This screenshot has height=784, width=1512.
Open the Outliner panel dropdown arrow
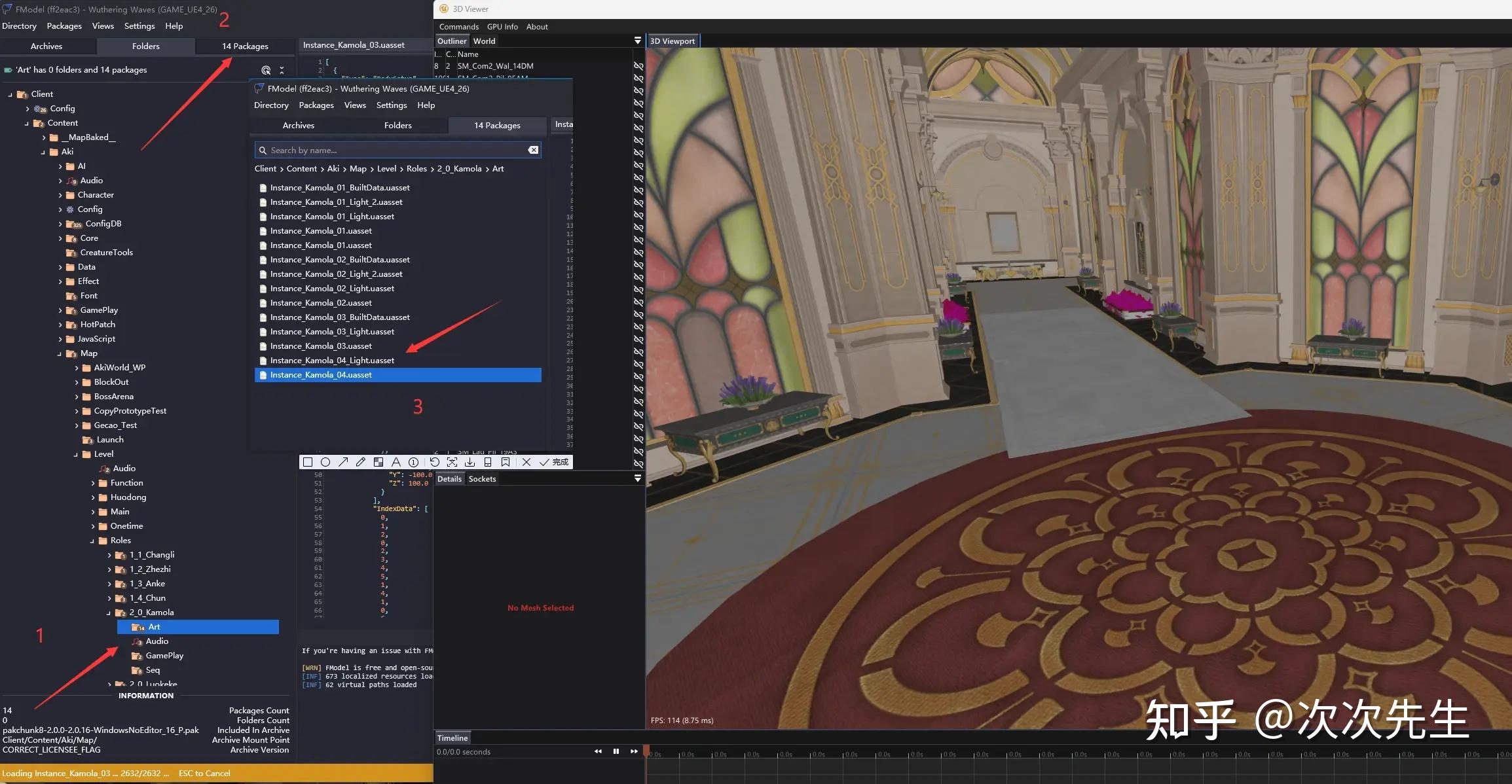(637, 41)
